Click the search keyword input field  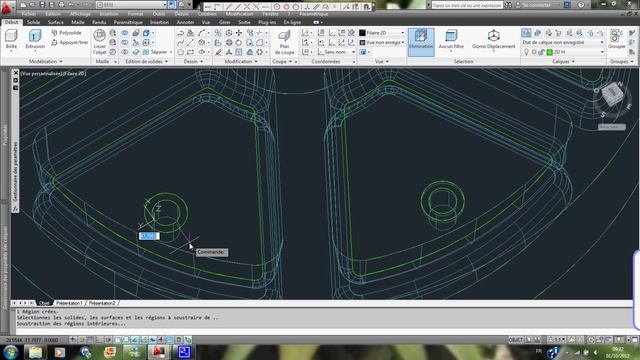pos(467,5)
